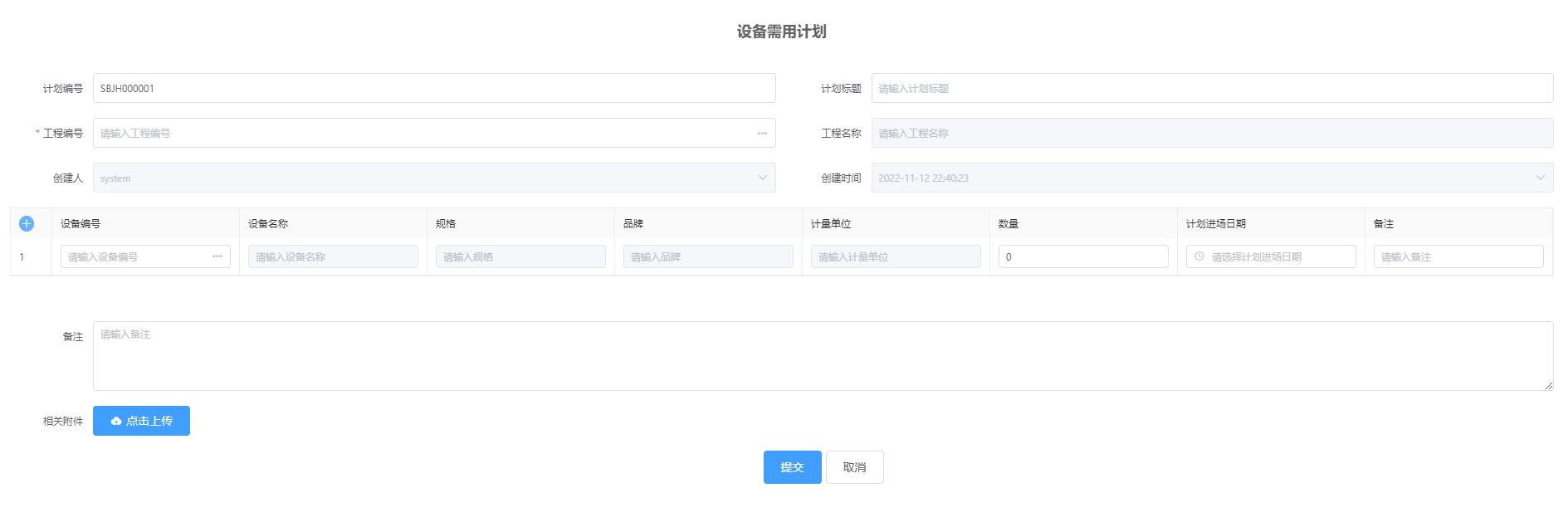
Task: Click the 品牌 cell input in row 1
Action: (x=708, y=256)
